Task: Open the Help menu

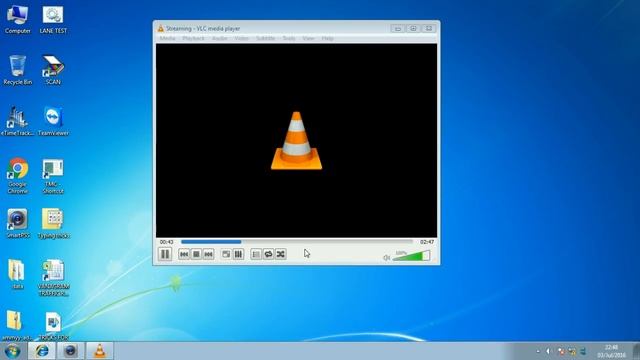Action: pyautogui.click(x=327, y=38)
